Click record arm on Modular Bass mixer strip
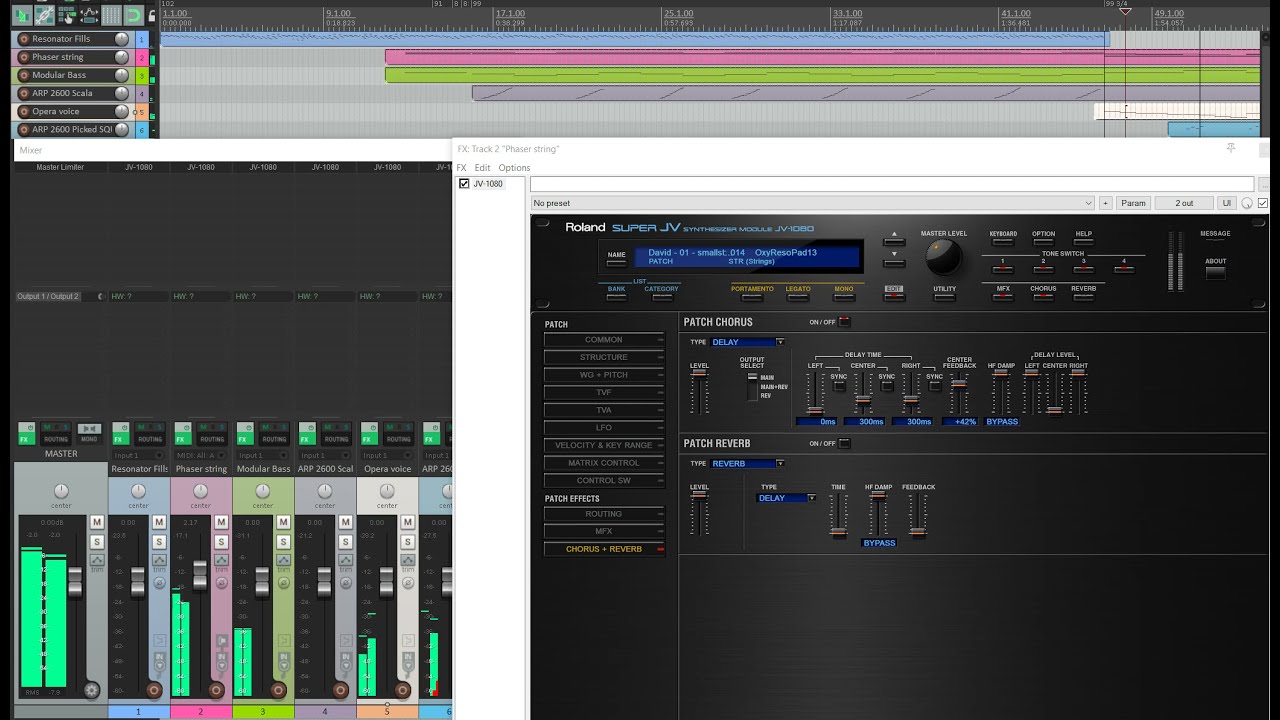The width and height of the screenshot is (1280, 720). [278, 690]
